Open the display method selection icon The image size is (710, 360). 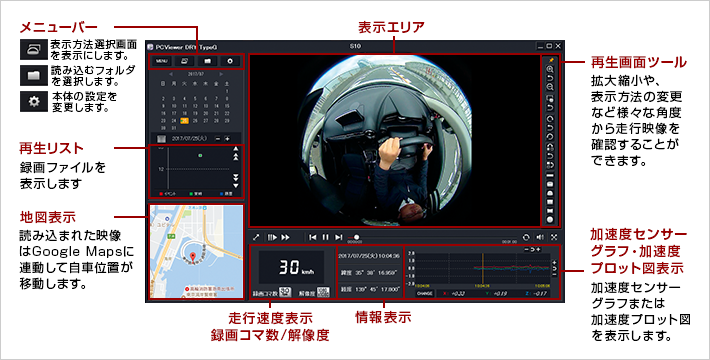(x=185, y=61)
